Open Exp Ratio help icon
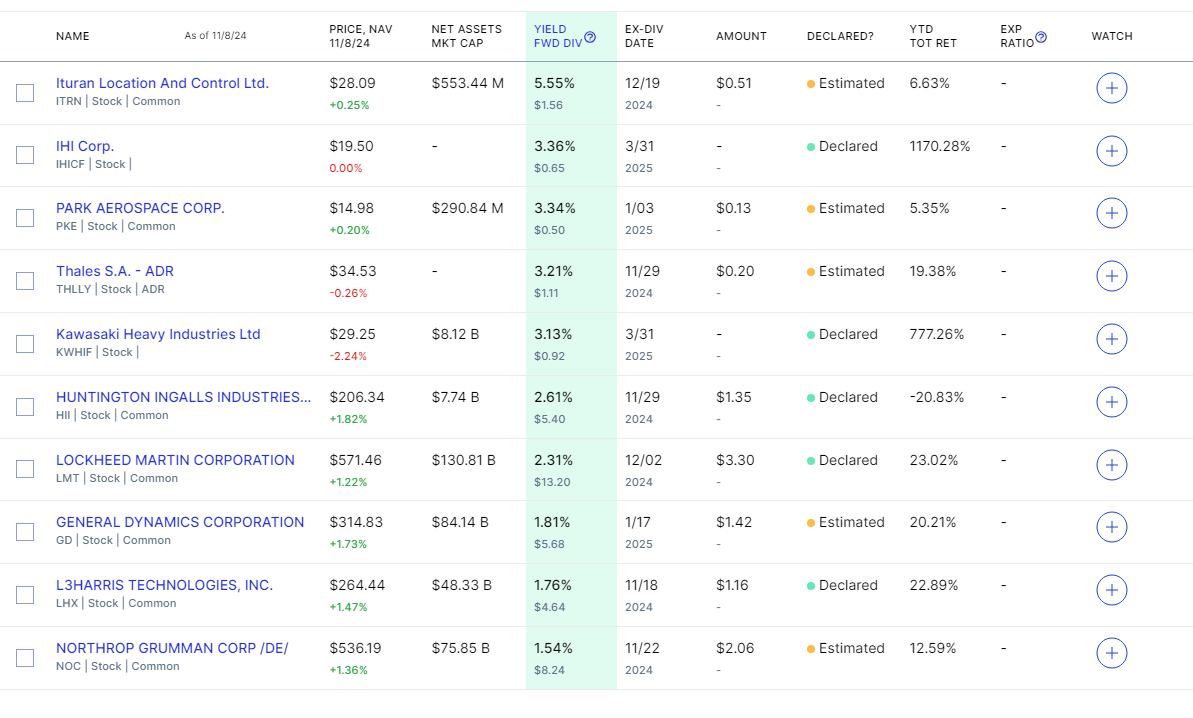The width and height of the screenshot is (1193, 718). click(x=1041, y=37)
